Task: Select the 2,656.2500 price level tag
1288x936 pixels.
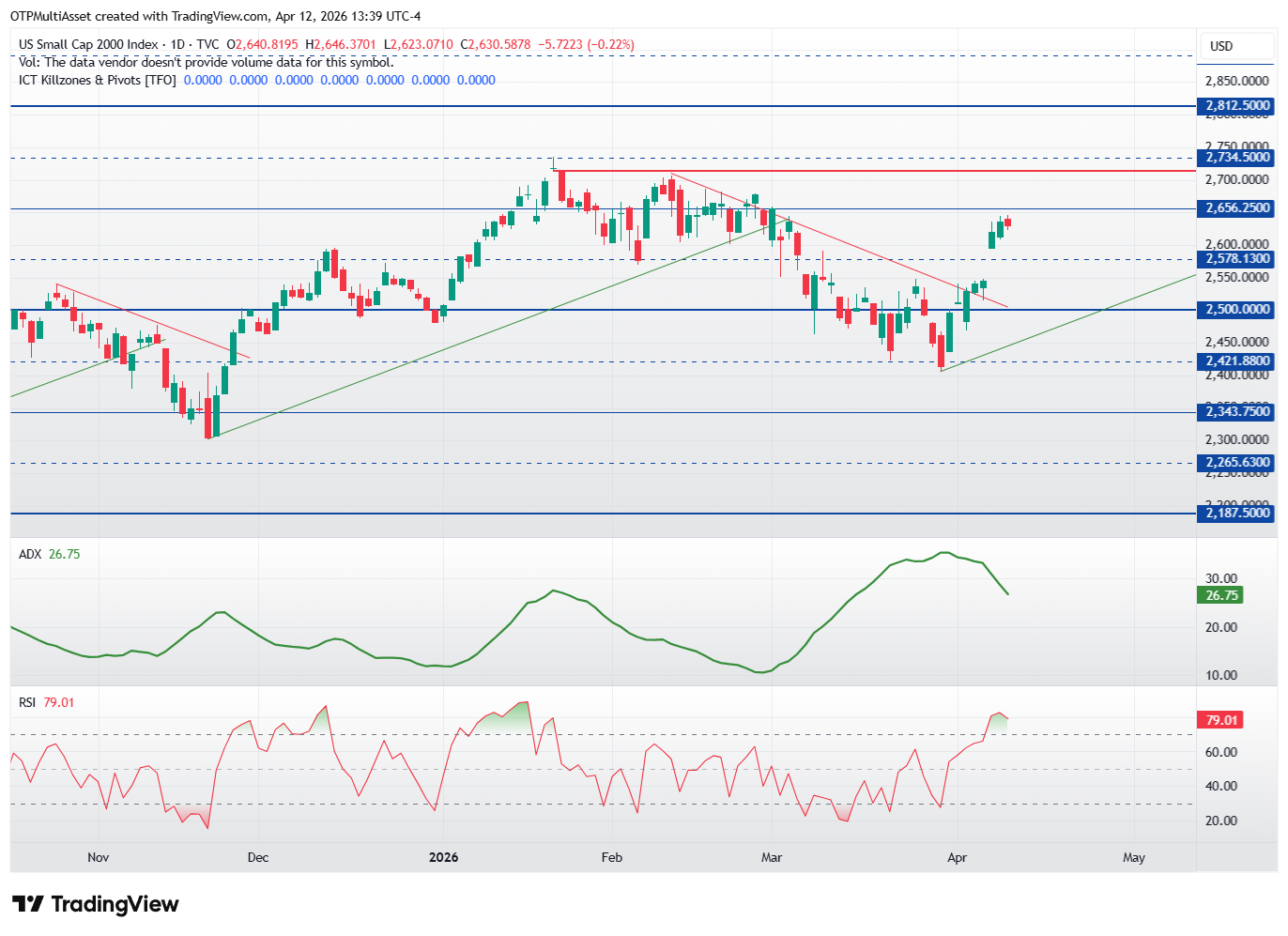Action: point(1236,208)
